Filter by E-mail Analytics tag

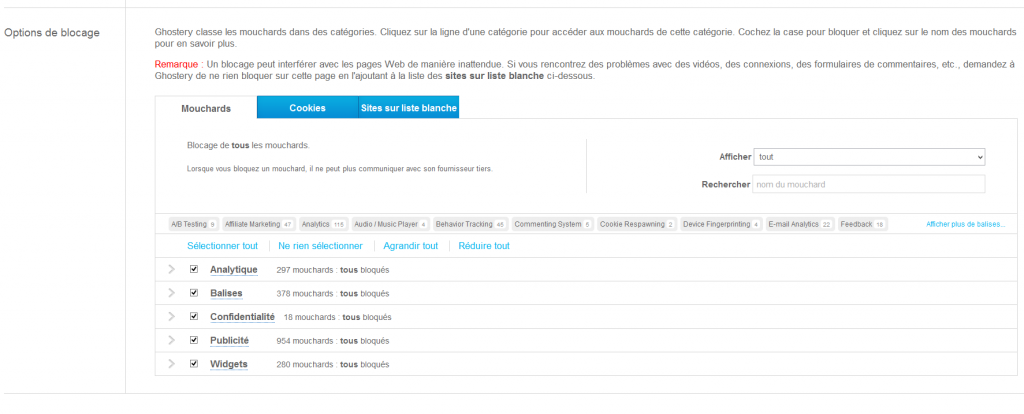pyautogui.click(x=800, y=224)
